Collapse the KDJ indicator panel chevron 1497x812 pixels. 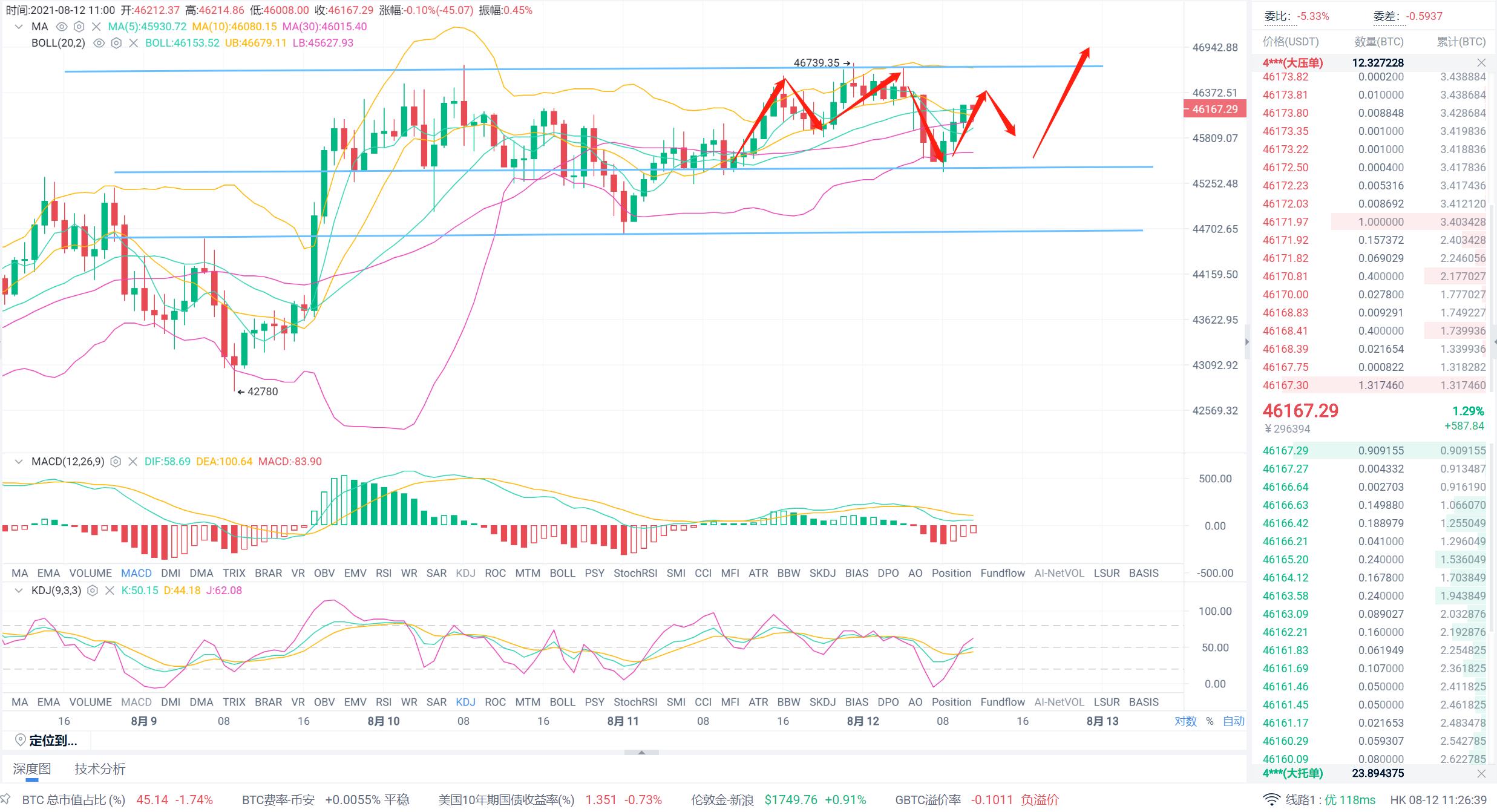point(19,591)
